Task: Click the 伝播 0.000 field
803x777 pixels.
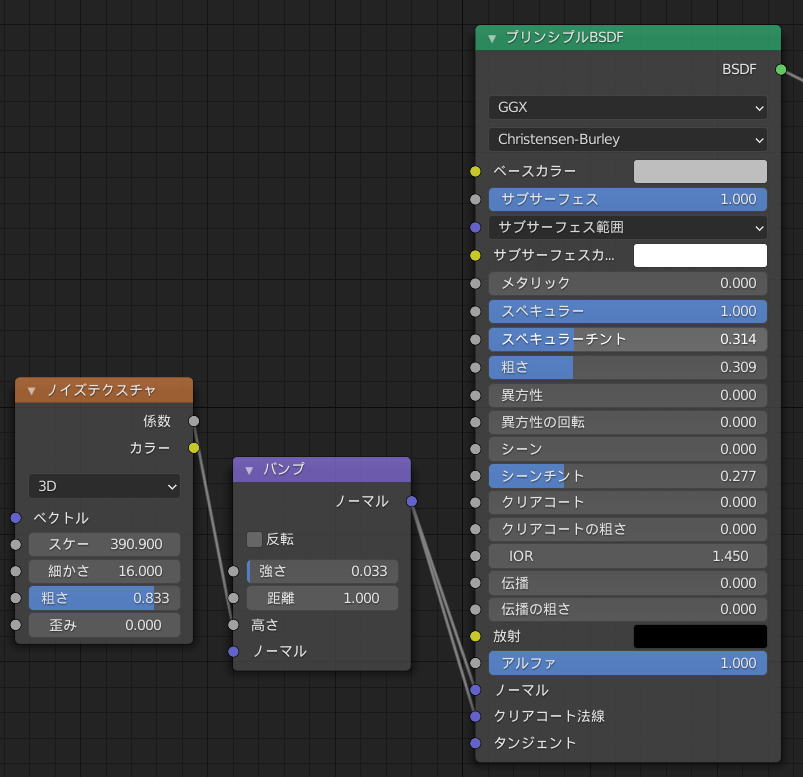Action: (628, 583)
